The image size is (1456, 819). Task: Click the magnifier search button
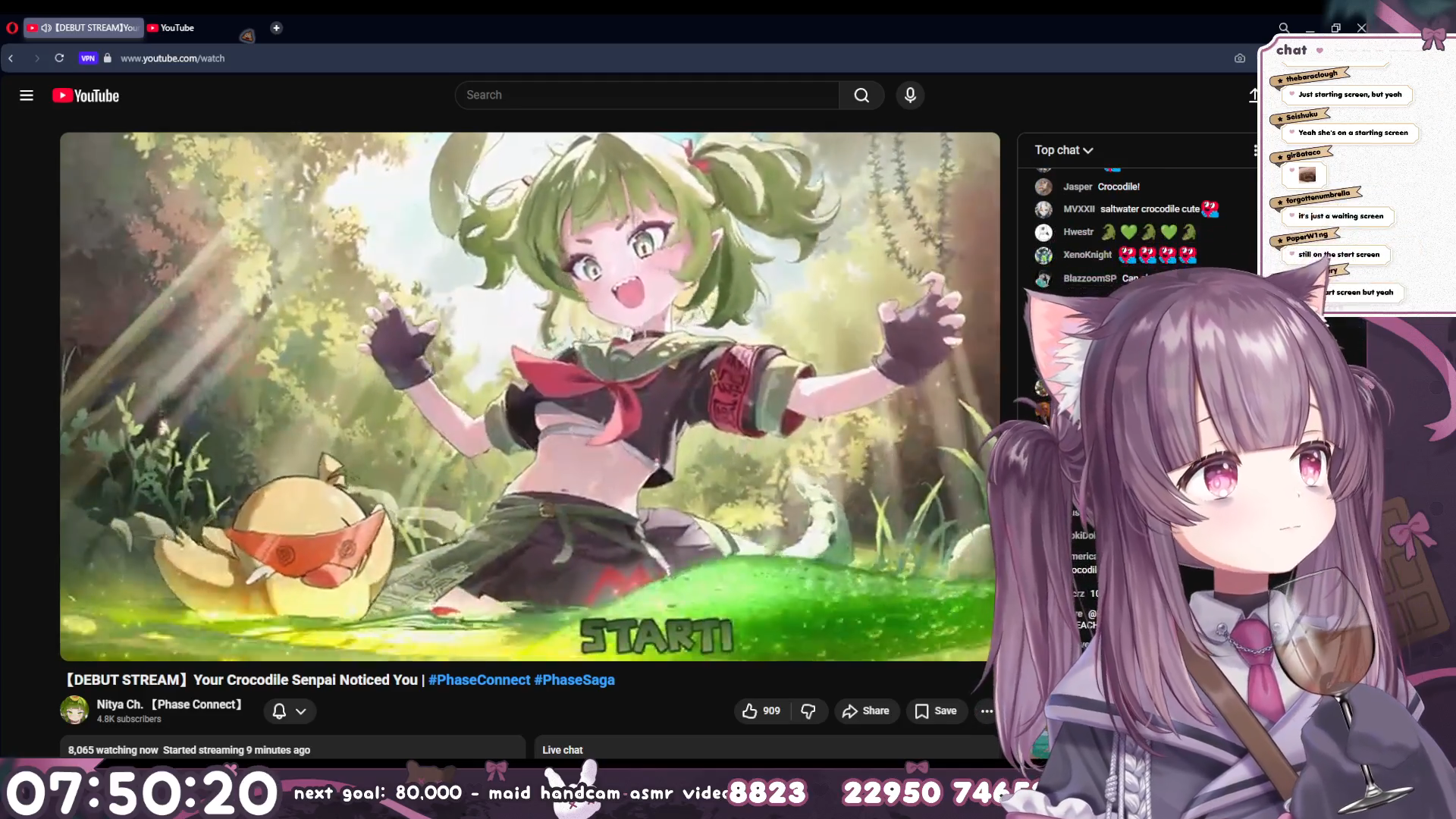click(861, 96)
